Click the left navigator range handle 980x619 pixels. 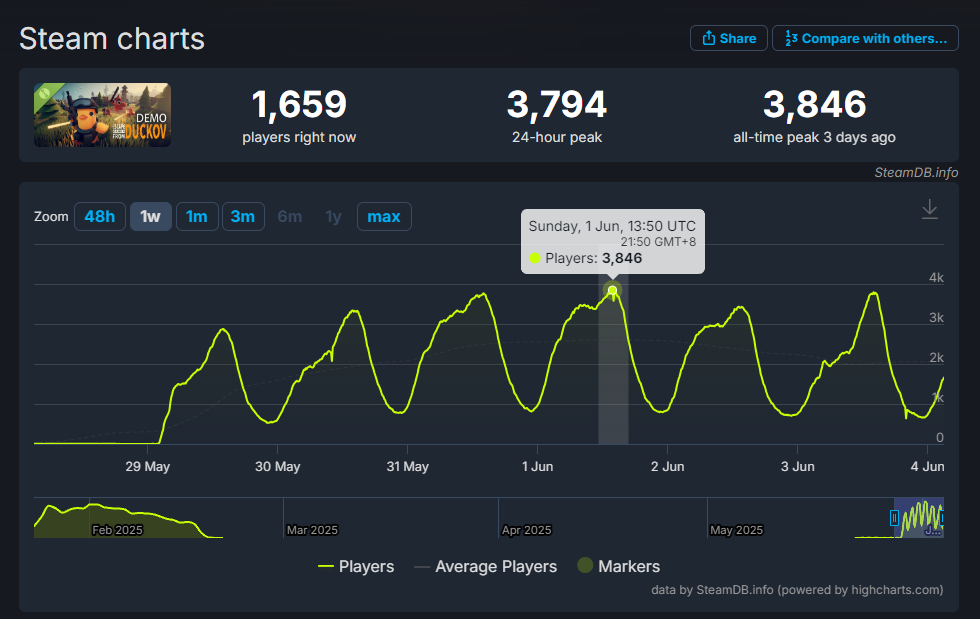[x=894, y=518]
